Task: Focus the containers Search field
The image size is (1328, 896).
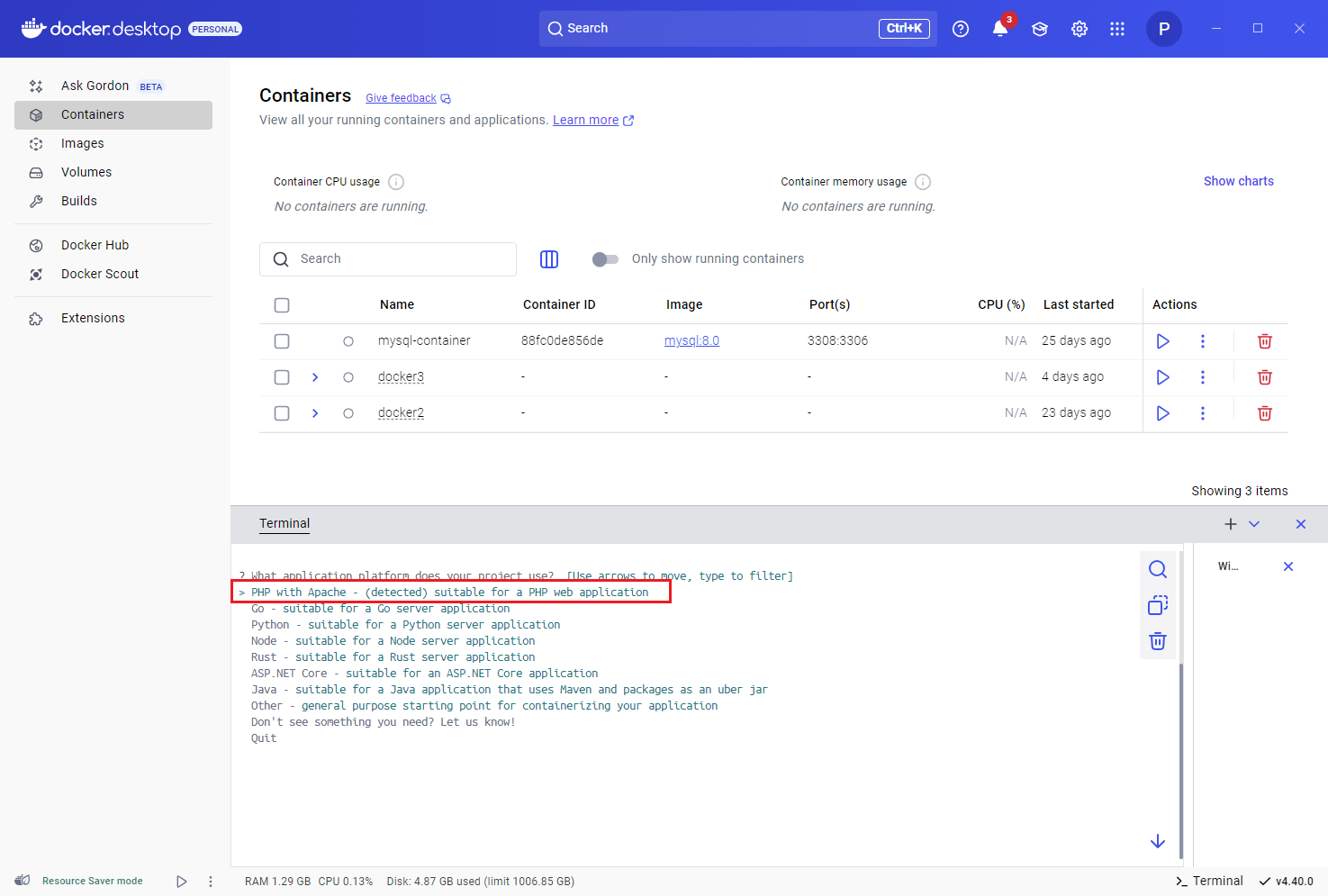Action: pyautogui.click(x=388, y=259)
